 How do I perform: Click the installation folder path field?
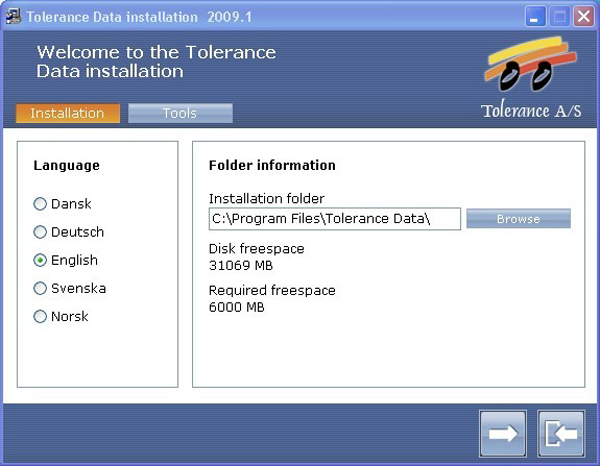point(335,219)
